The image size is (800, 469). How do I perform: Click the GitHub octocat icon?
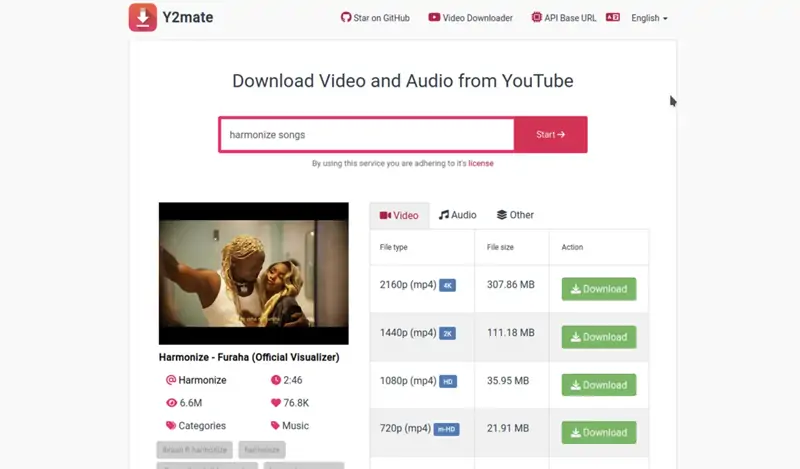346,17
